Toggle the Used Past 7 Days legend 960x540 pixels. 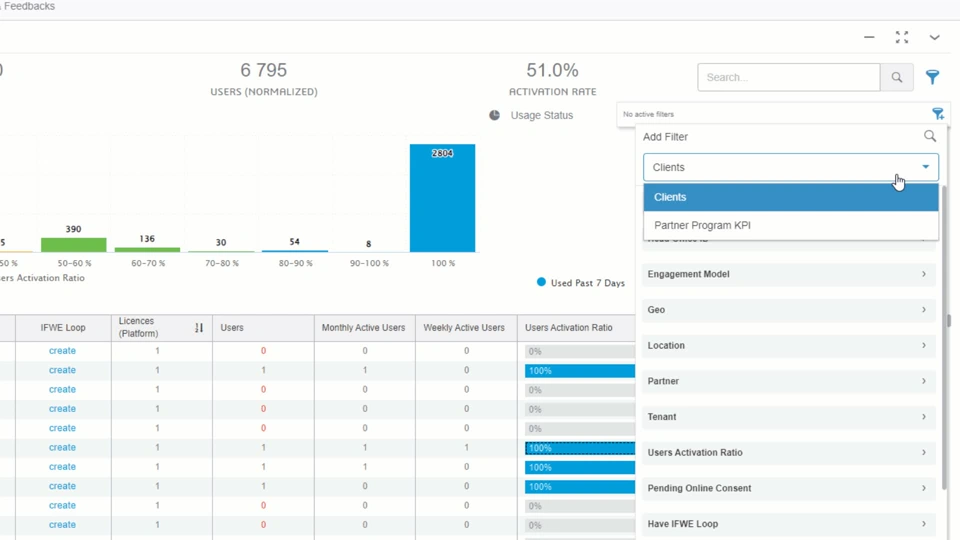(x=580, y=283)
